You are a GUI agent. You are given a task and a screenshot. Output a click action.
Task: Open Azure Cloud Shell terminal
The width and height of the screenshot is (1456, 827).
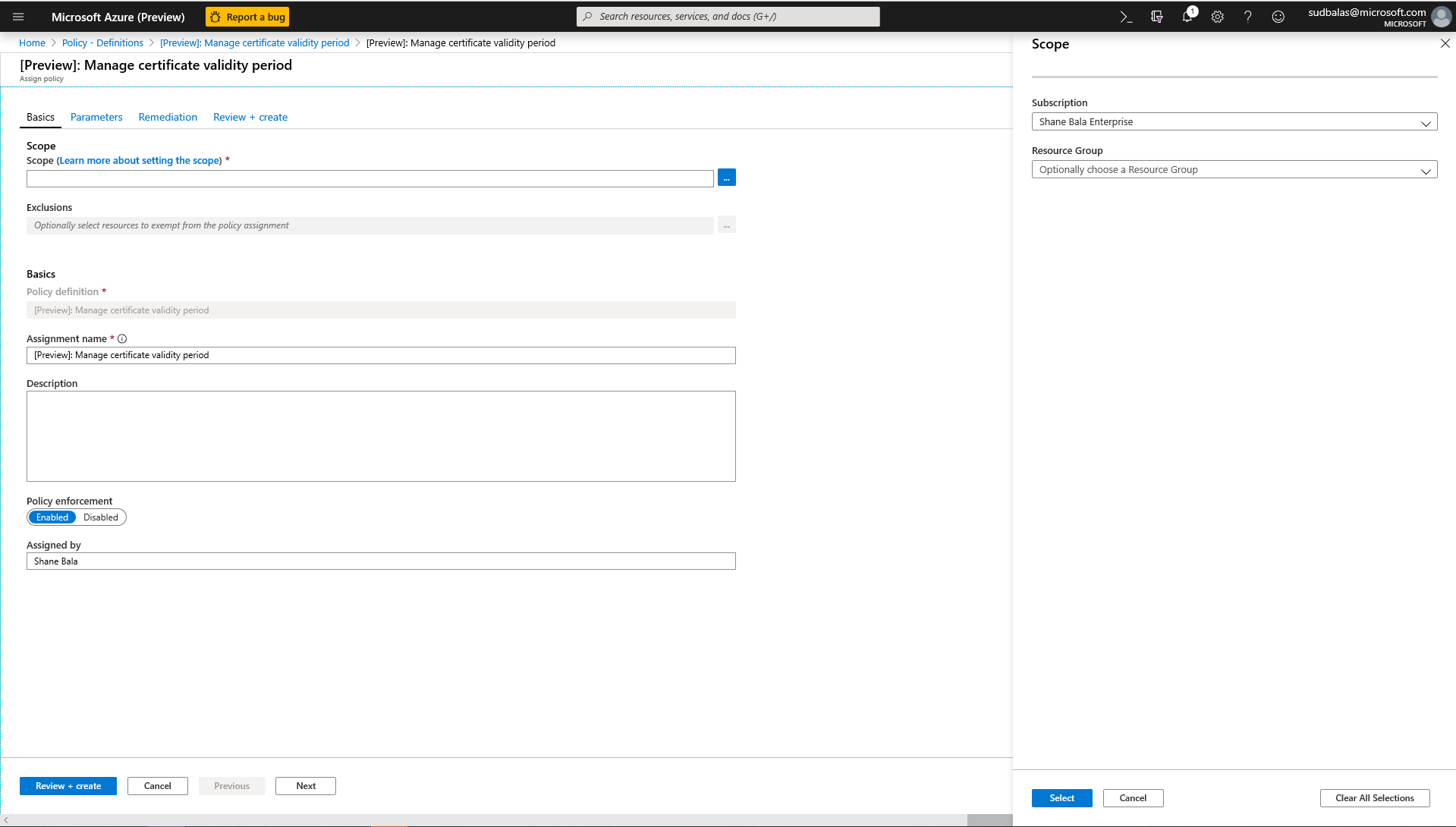tap(1126, 16)
